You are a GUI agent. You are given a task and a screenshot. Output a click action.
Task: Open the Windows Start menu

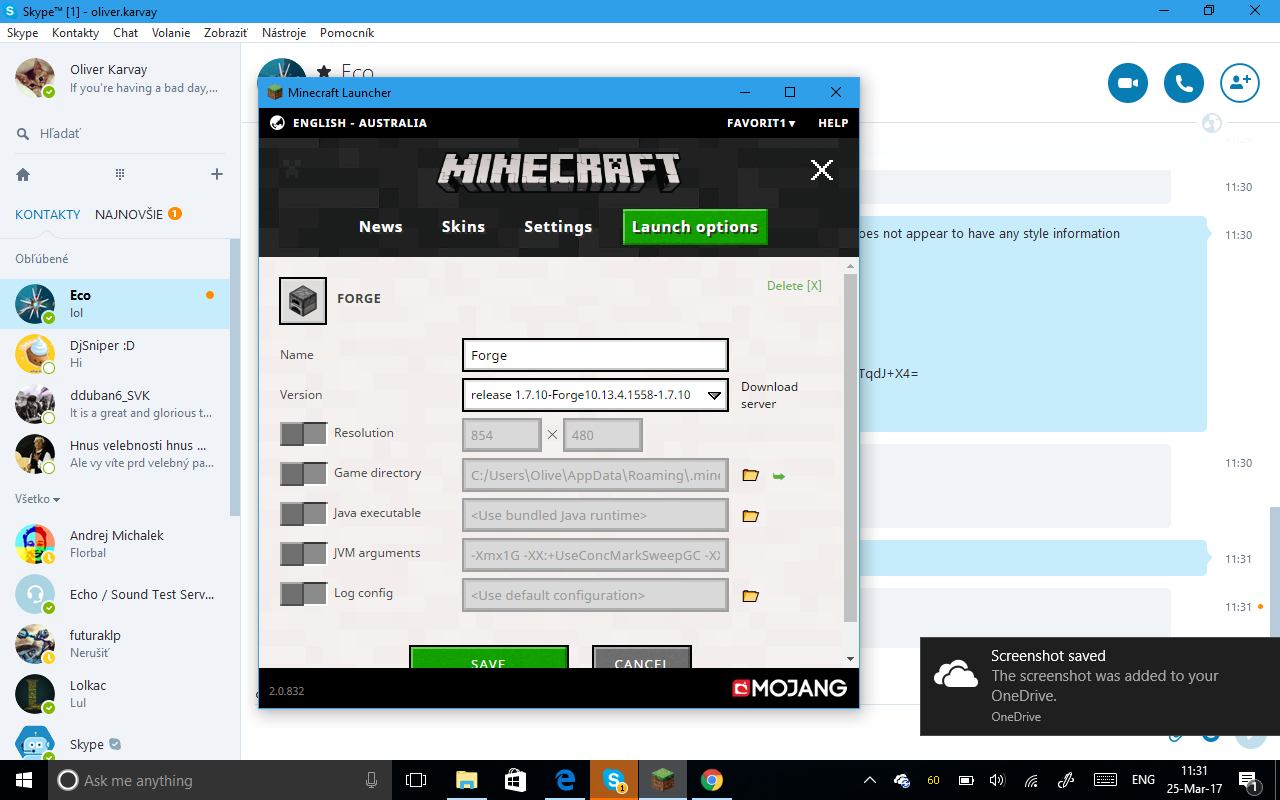23,780
